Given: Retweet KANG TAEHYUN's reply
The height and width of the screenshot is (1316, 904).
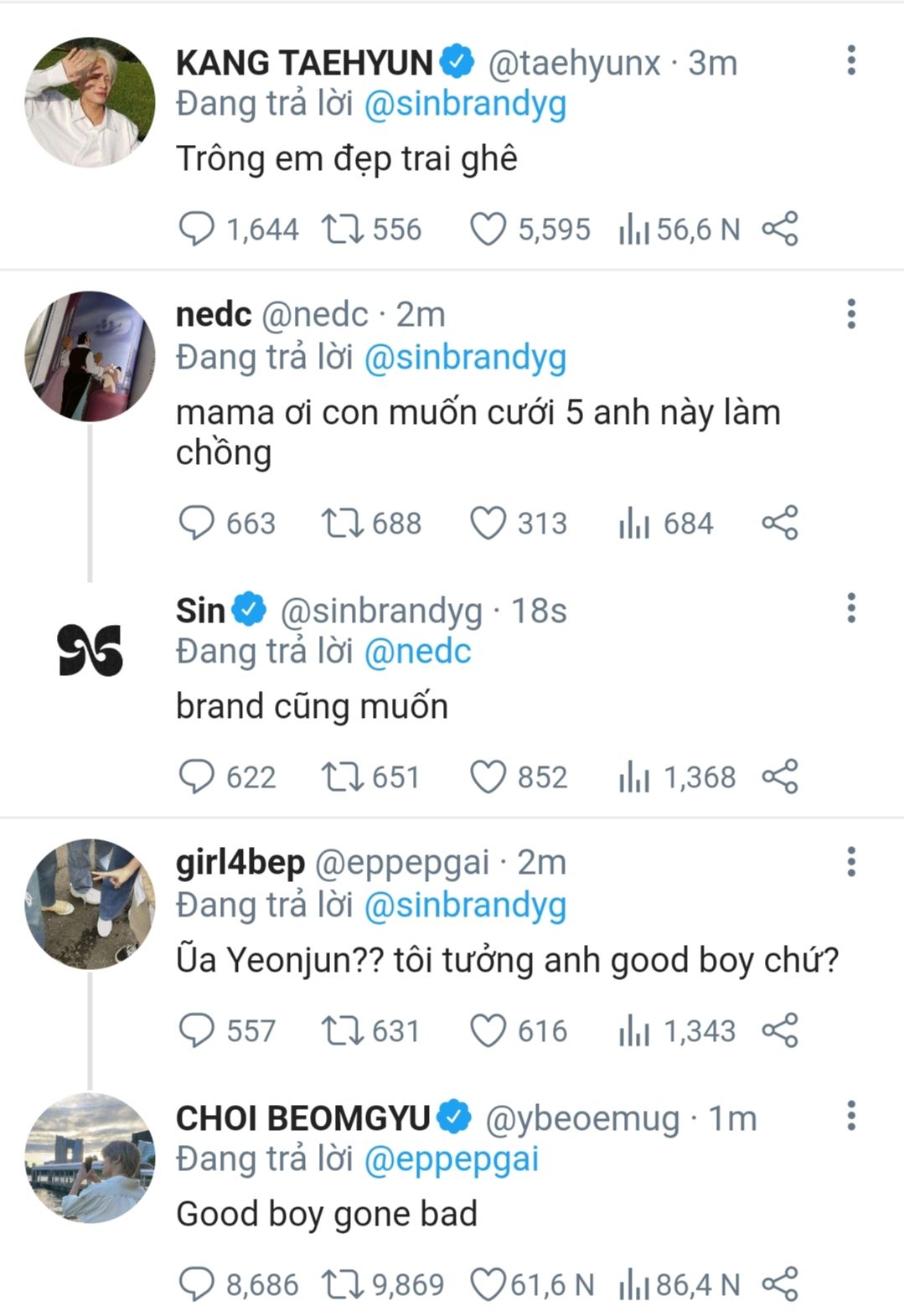Looking at the screenshot, I should coord(342,230).
